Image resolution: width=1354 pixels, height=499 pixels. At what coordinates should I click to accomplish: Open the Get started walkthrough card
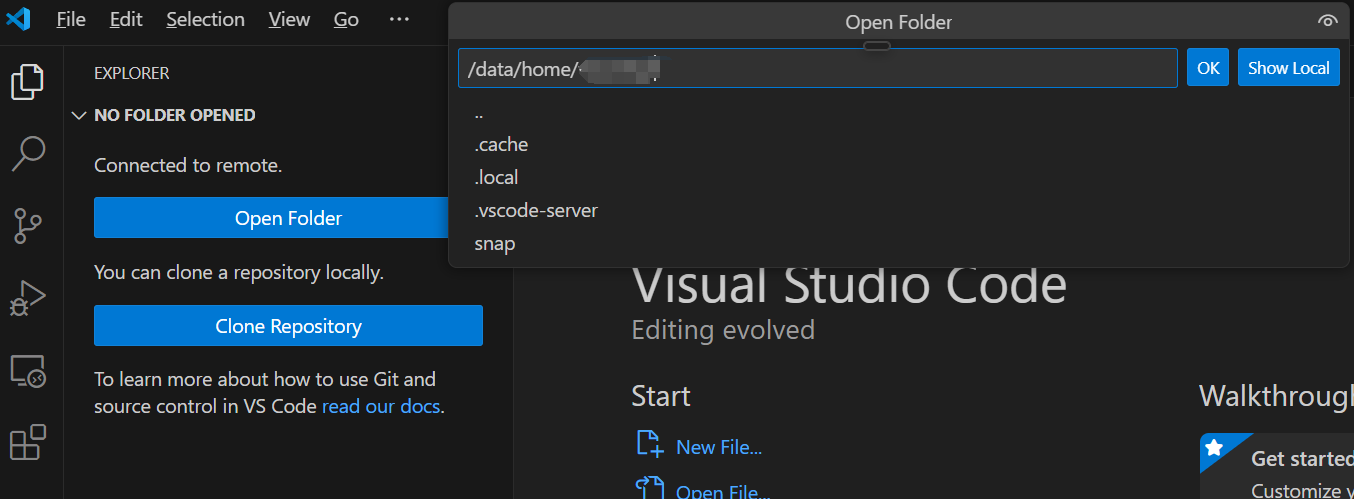point(1277,466)
